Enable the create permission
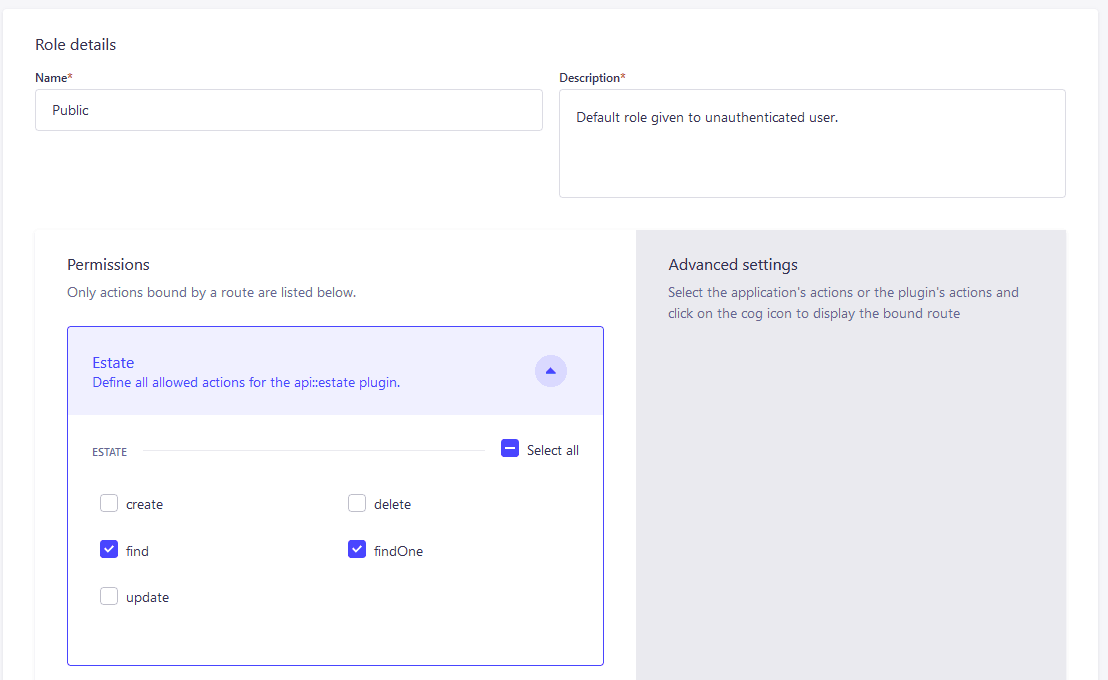Image resolution: width=1108 pixels, height=680 pixels. coord(109,503)
